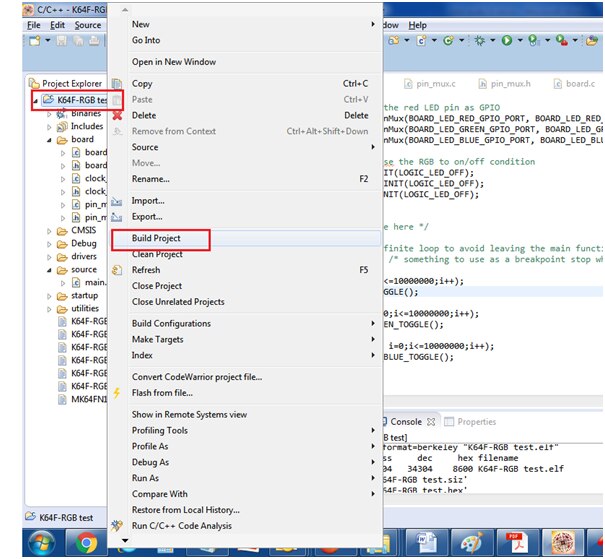Screen dimensions: 605x559
Task: Open the Index submenu
Action: click(x=245, y=355)
